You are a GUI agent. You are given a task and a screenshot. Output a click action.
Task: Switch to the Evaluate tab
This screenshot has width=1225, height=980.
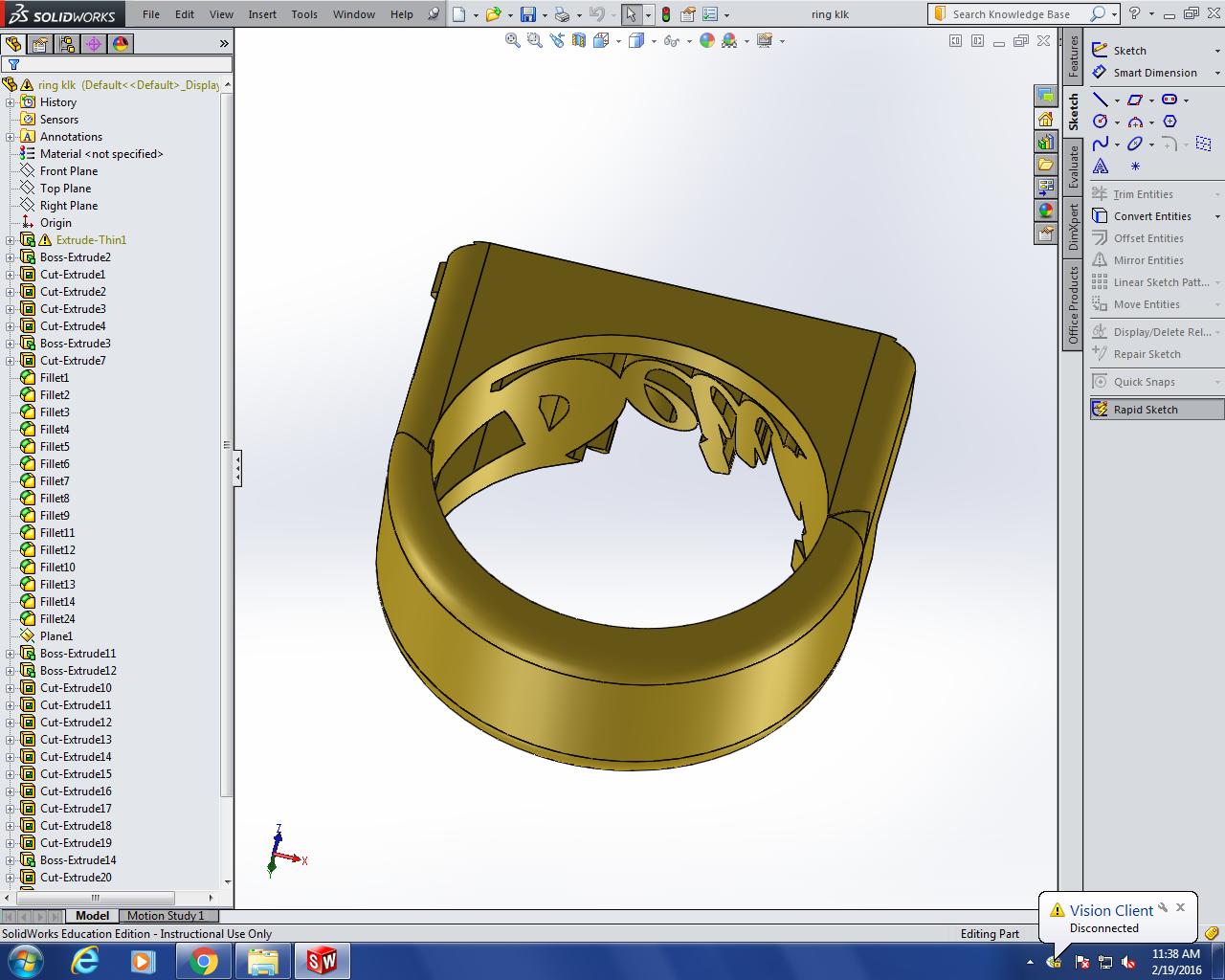pos(1073,167)
